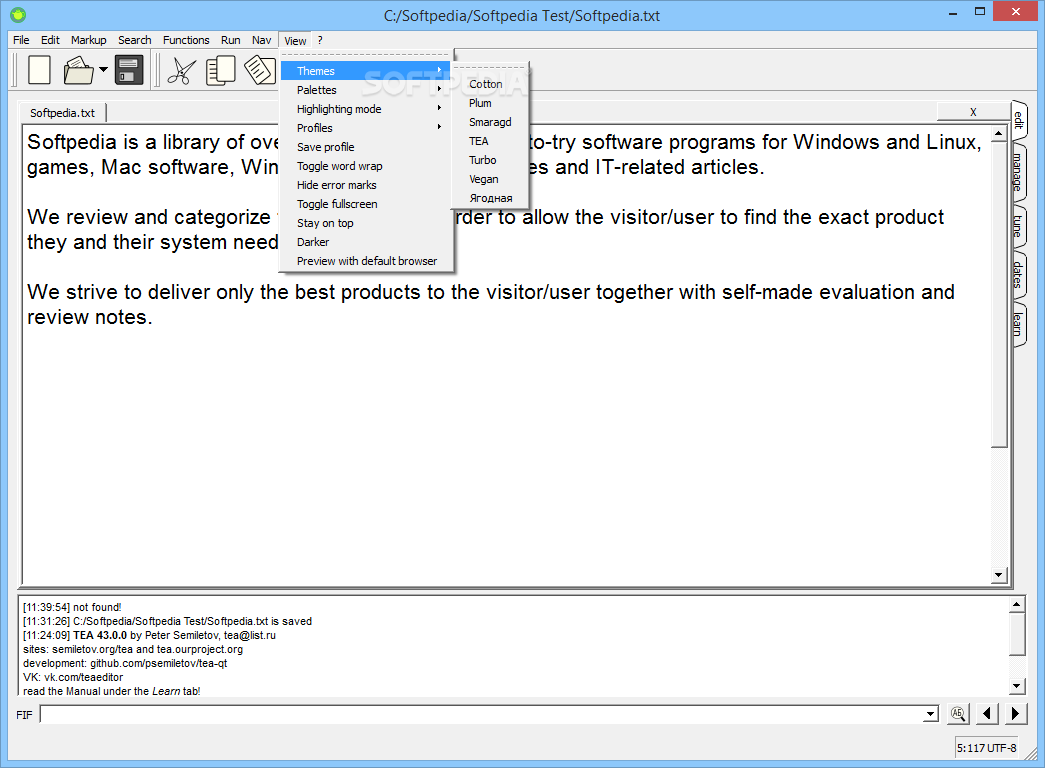Click the log pane scroll down arrow
Viewport: 1045px width, 768px height.
point(1016,685)
